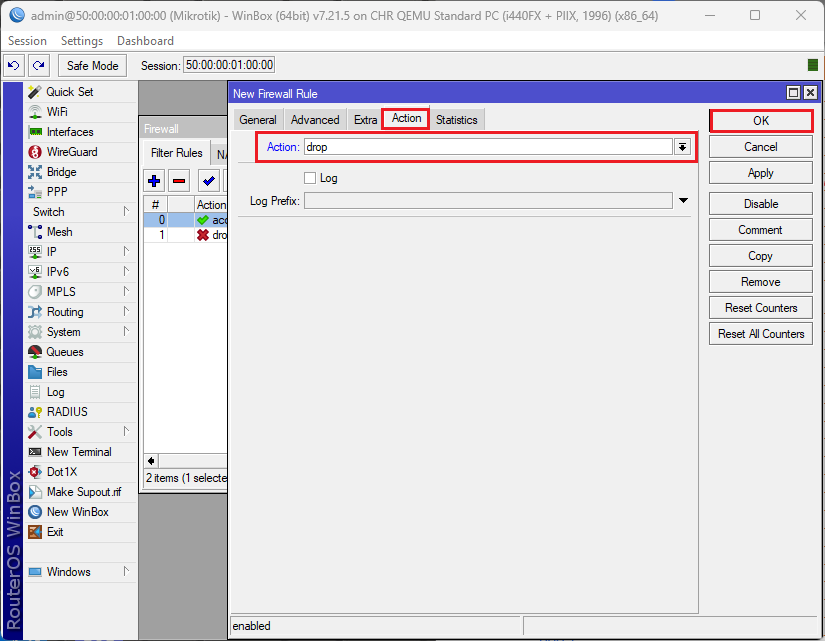This screenshot has height=641, width=825.
Task: Click the Session address field
Action: coord(229,65)
